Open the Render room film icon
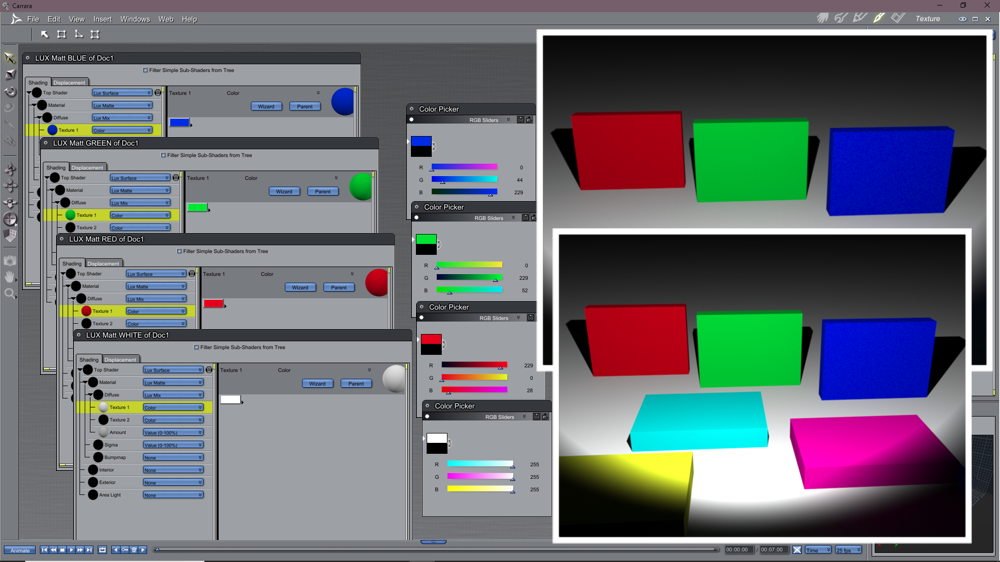 coord(898,18)
